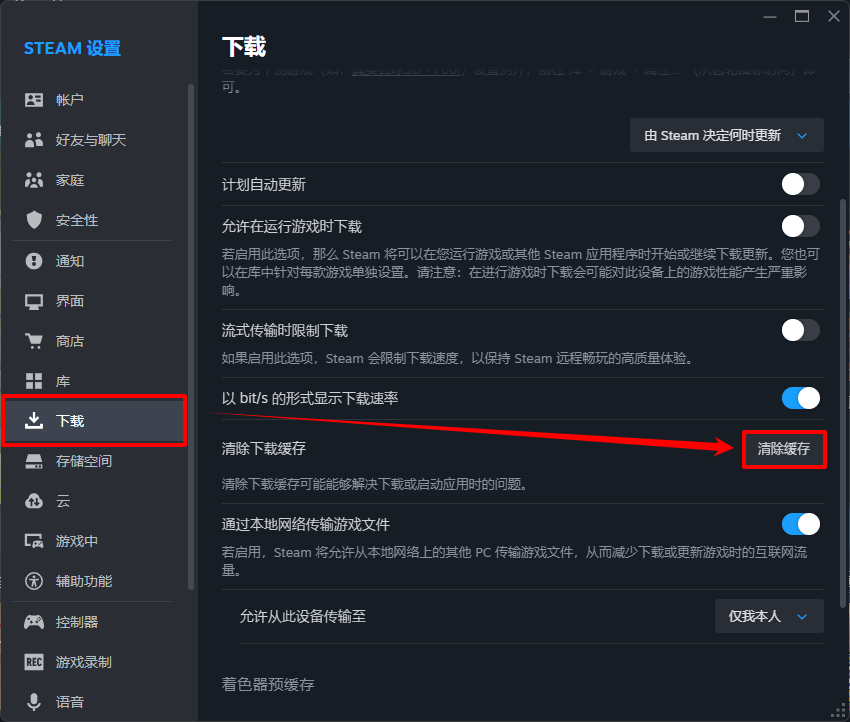Select the 界面 settings section

[x=93, y=301]
